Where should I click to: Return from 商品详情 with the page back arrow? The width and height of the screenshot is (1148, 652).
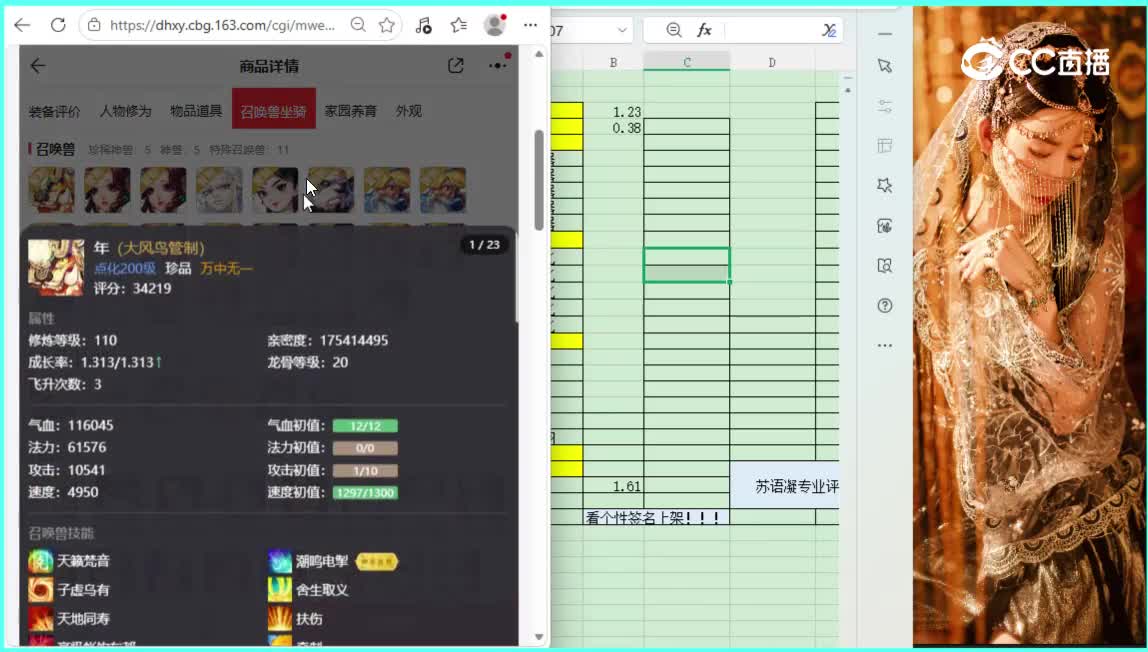[x=38, y=66]
